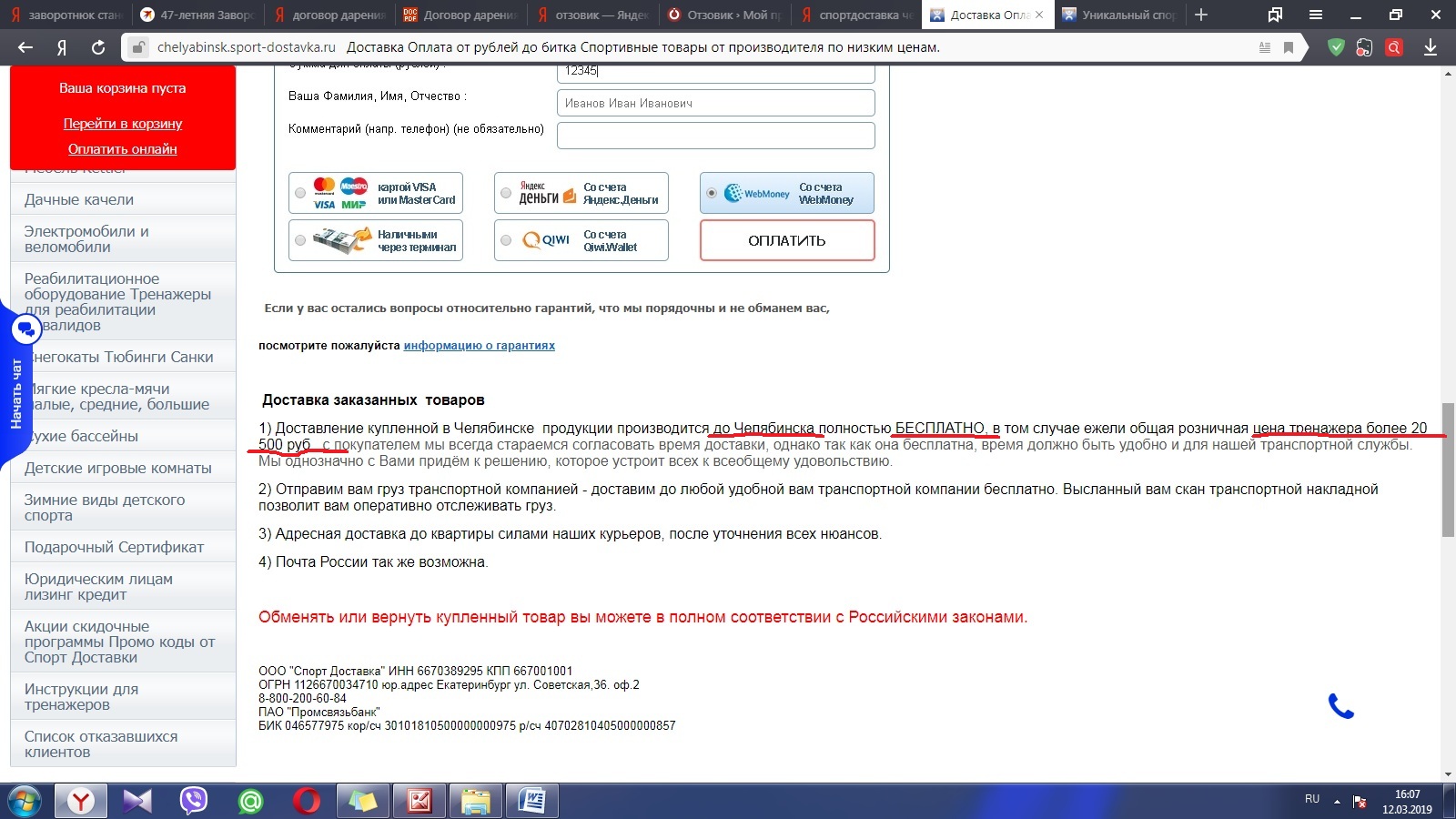Select the WebMoney radio button
Image resolution: width=1456 pixels, height=819 pixels.
(x=712, y=193)
